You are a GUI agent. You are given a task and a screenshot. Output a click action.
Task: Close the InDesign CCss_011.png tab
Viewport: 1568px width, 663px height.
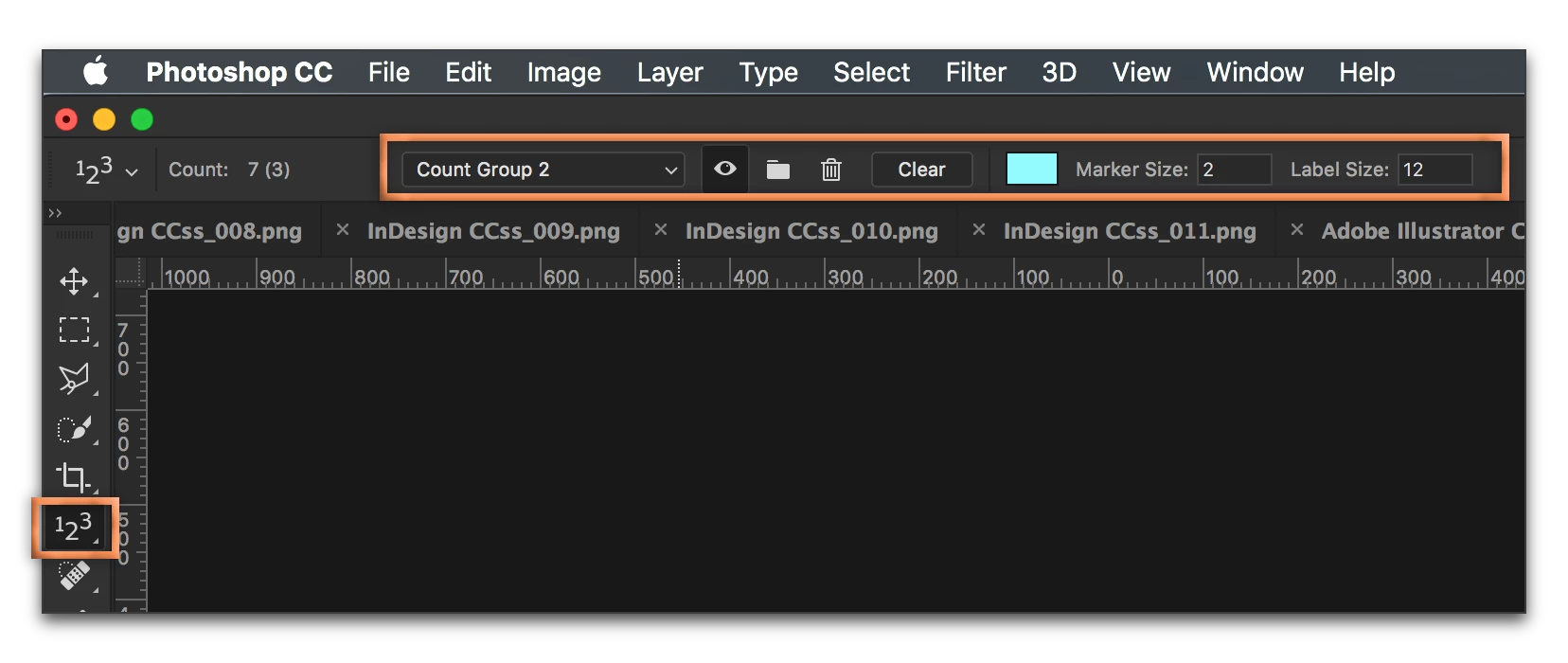click(x=979, y=230)
